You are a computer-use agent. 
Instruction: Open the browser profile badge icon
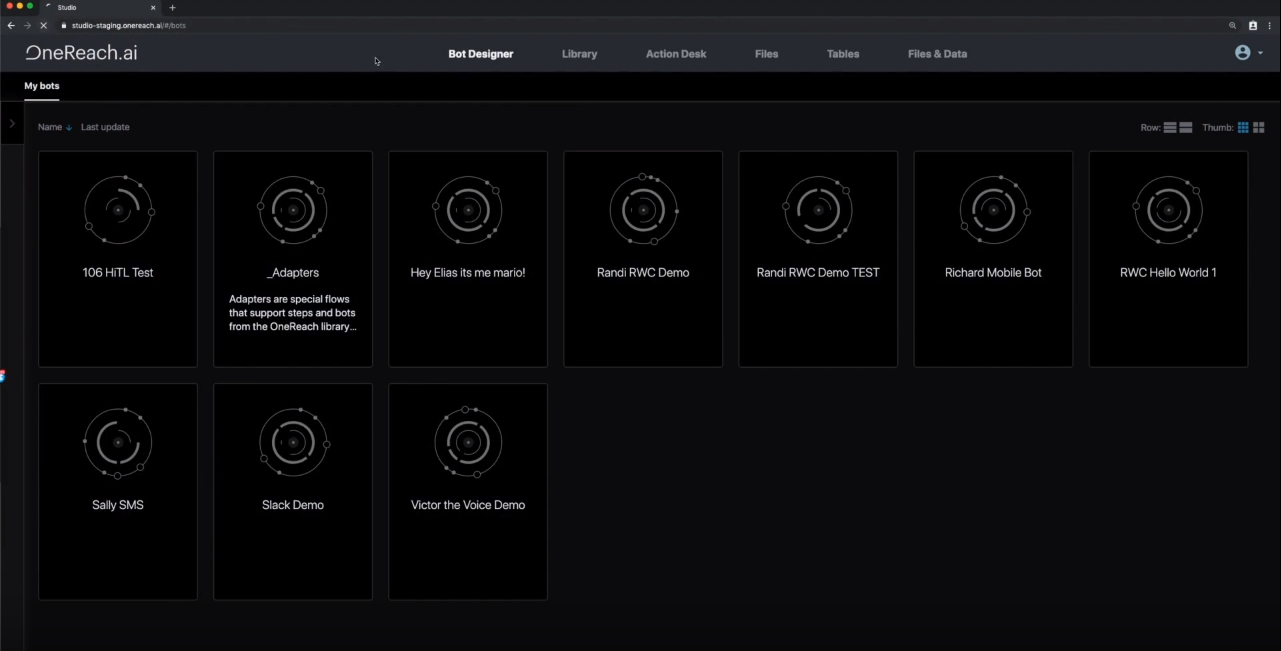click(x=1253, y=25)
